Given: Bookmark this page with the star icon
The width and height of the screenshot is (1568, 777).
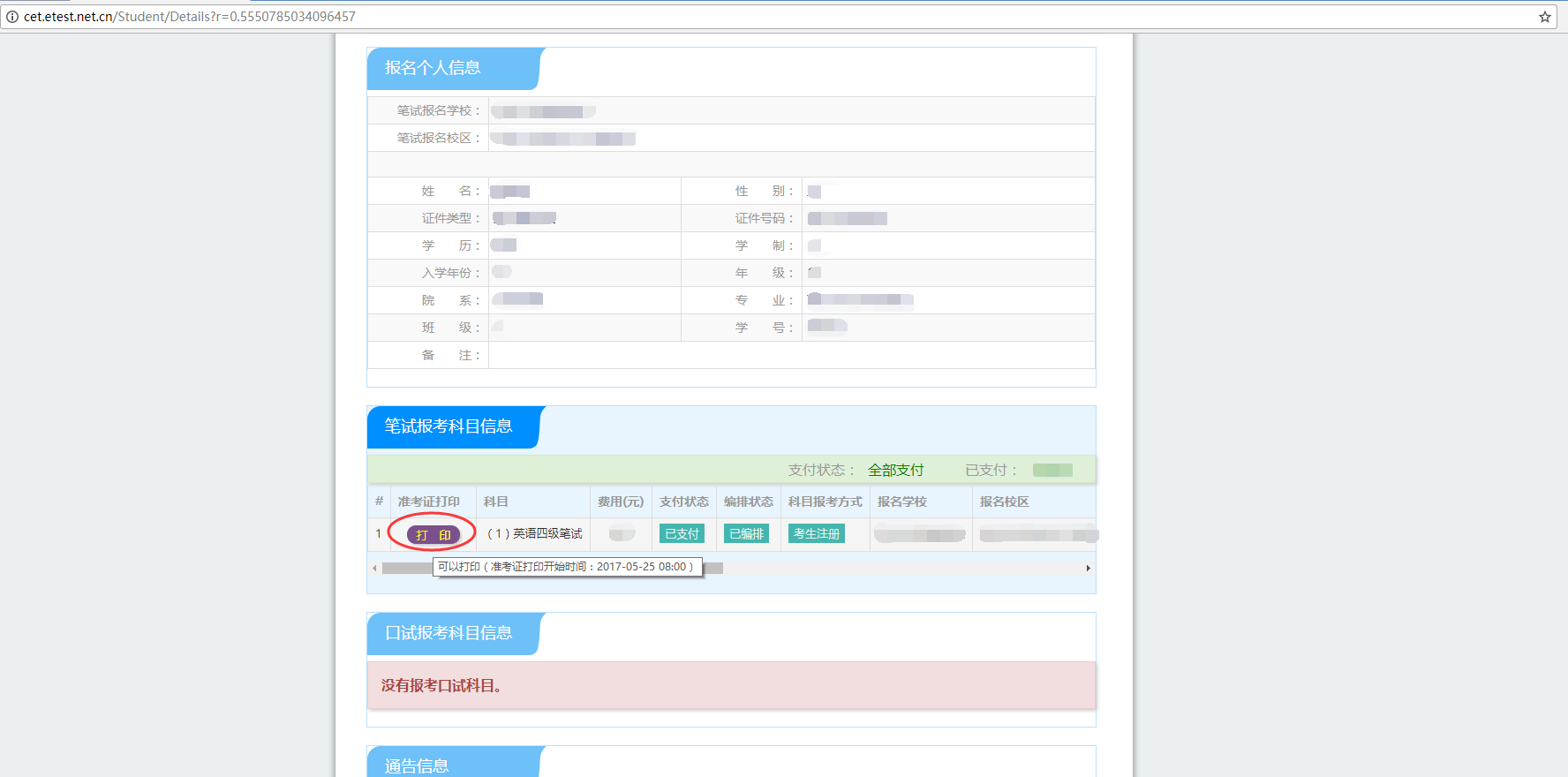Looking at the screenshot, I should pyautogui.click(x=1545, y=17).
